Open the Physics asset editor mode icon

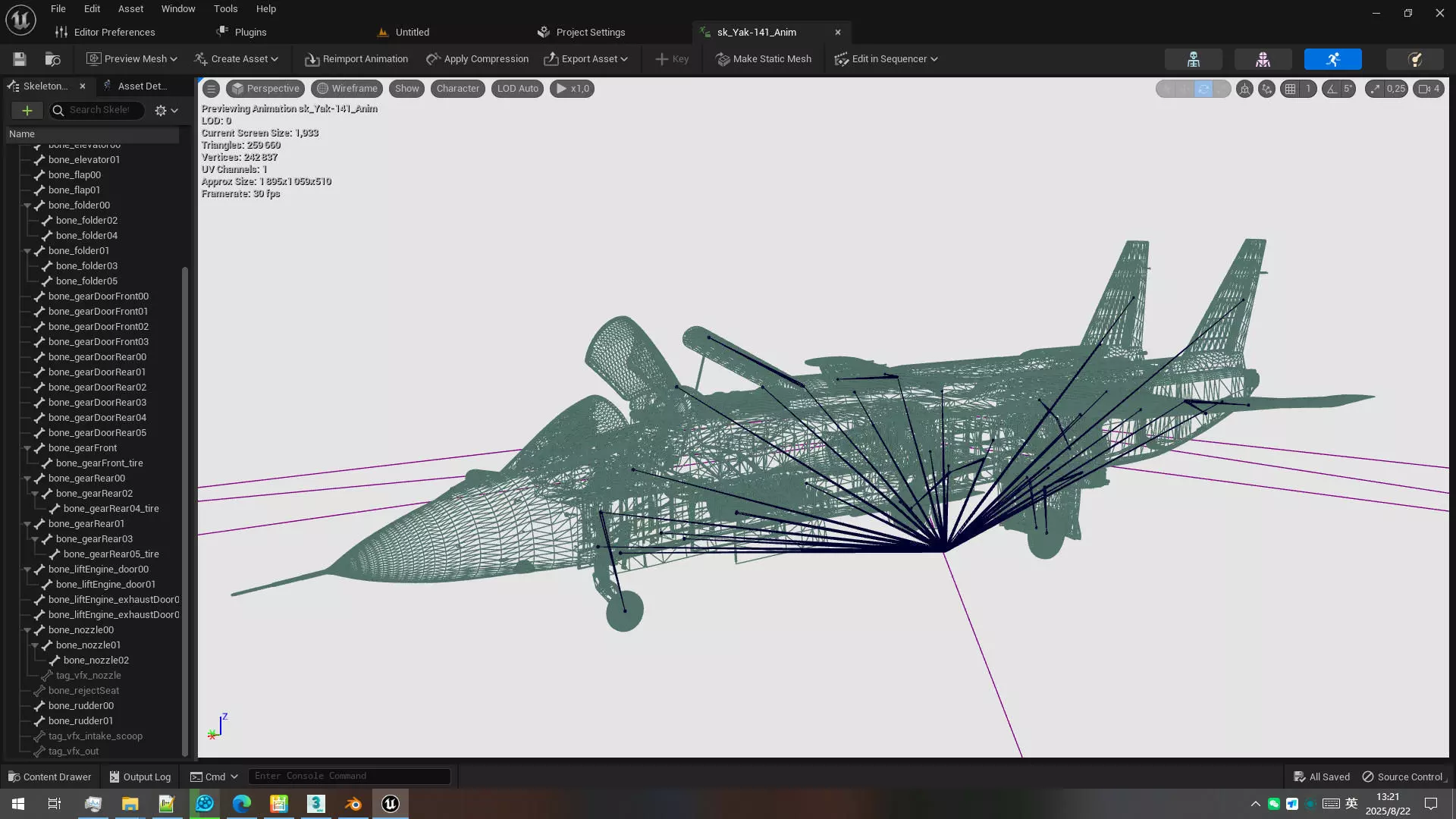tap(1414, 59)
